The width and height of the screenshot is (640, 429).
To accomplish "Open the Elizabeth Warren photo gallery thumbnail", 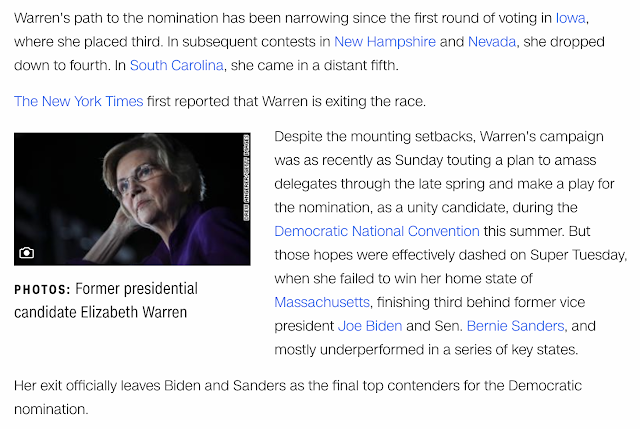I will pyautogui.click(x=132, y=199).
